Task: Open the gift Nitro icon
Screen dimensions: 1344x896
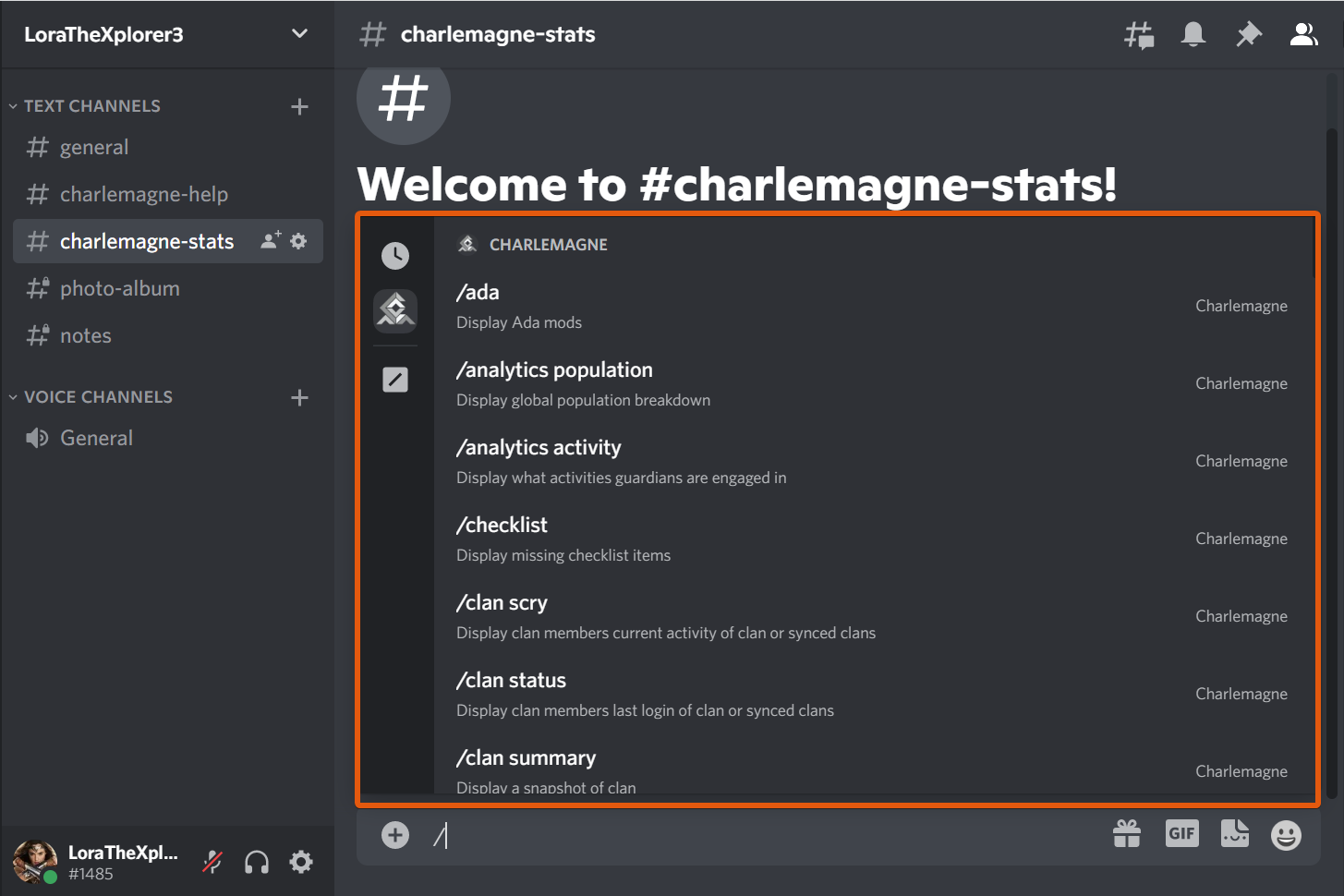Action: [x=1127, y=834]
